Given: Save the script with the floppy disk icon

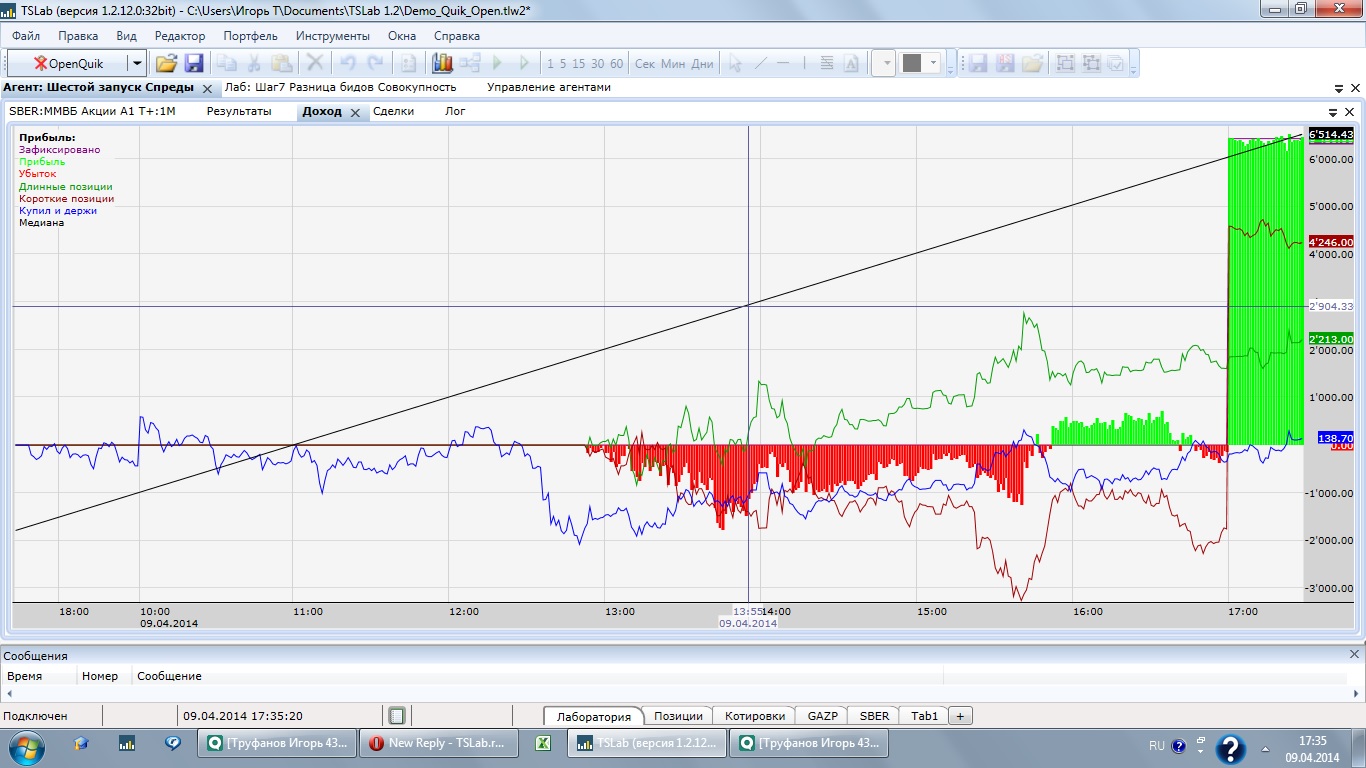Looking at the screenshot, I should pyautogui.click(x=194, y=63).
